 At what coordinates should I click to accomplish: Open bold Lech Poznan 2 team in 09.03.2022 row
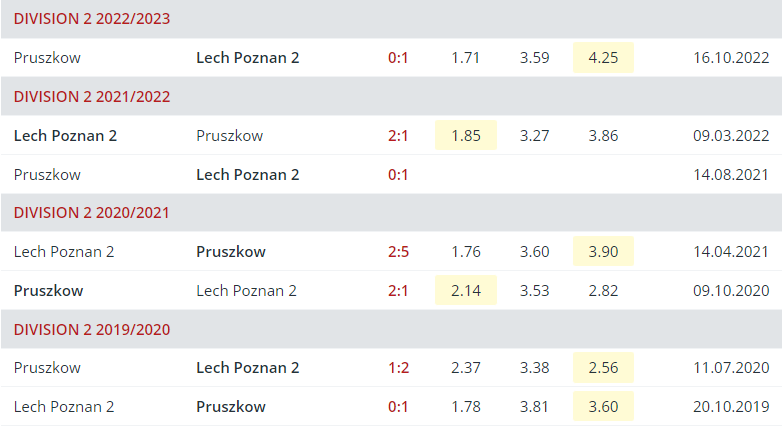tap(65, 136)
